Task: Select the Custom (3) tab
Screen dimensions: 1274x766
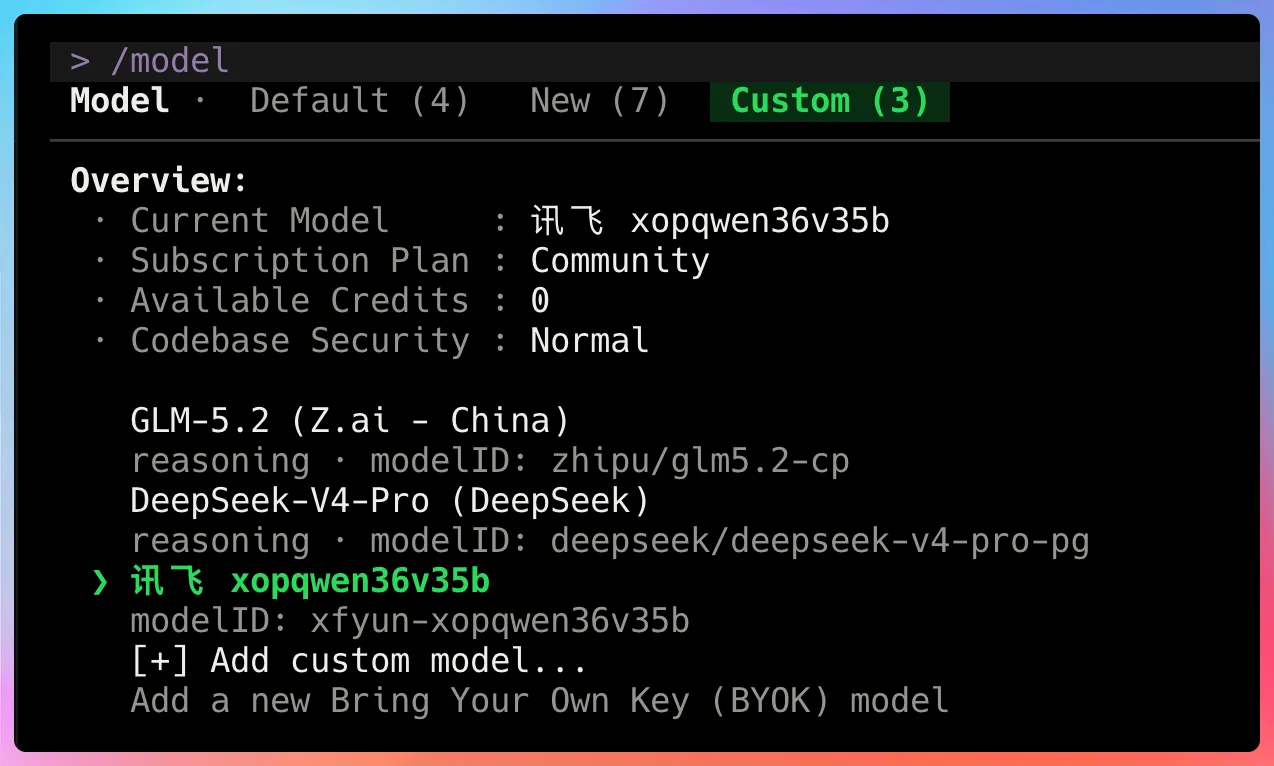Action: (x=830, y=101)
